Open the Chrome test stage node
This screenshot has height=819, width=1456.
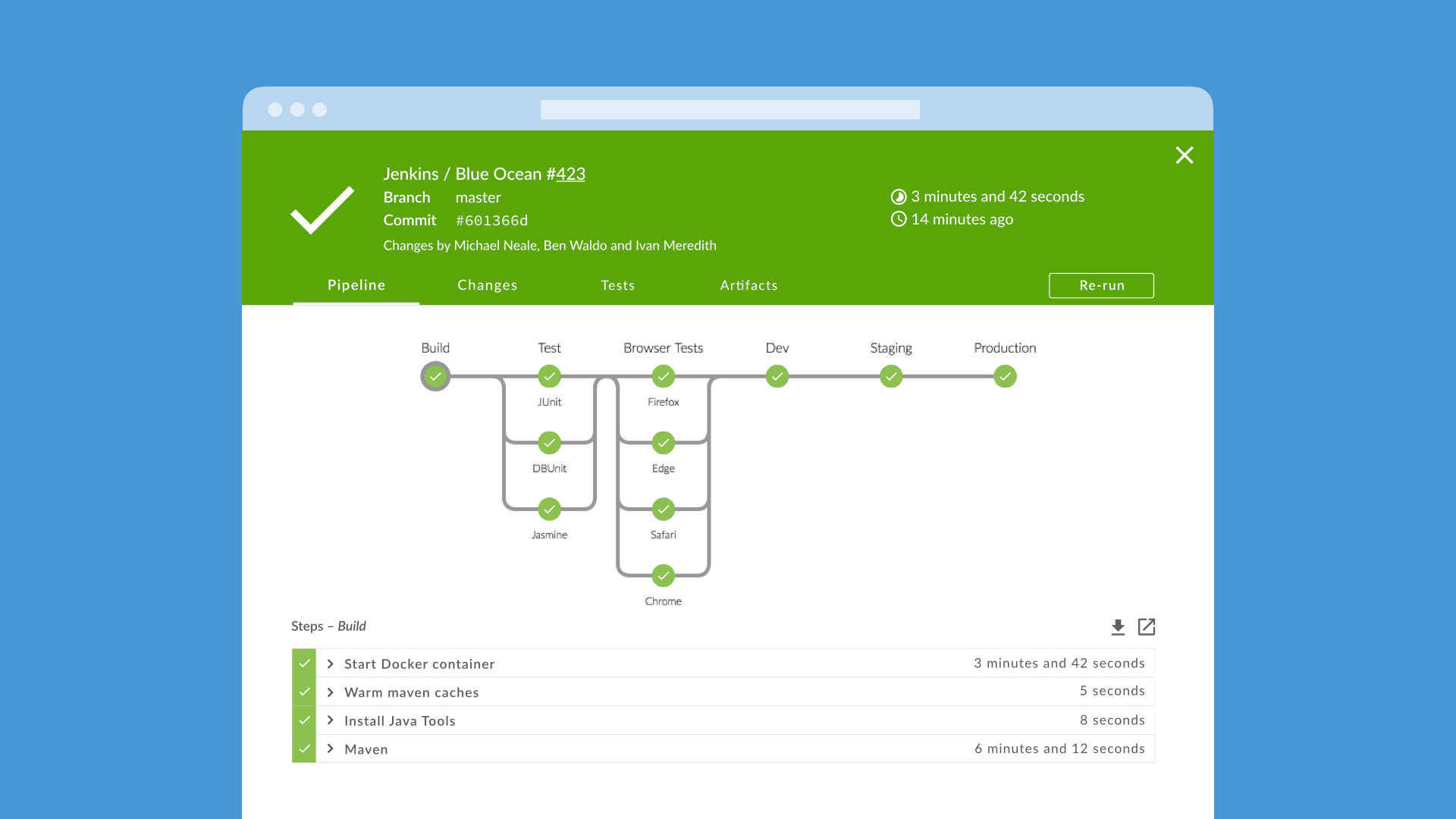[663, 575]
